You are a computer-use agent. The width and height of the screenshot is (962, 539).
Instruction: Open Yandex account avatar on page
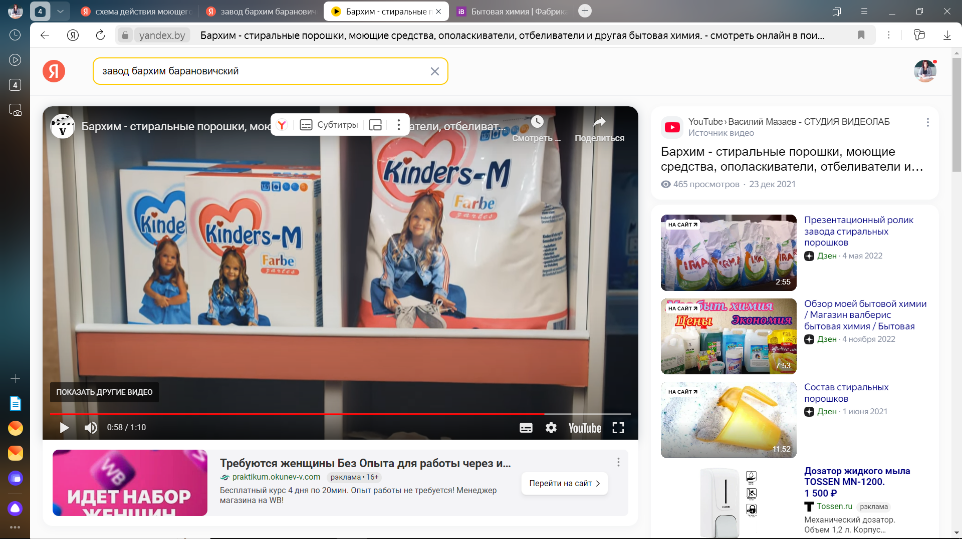point(925,71)
